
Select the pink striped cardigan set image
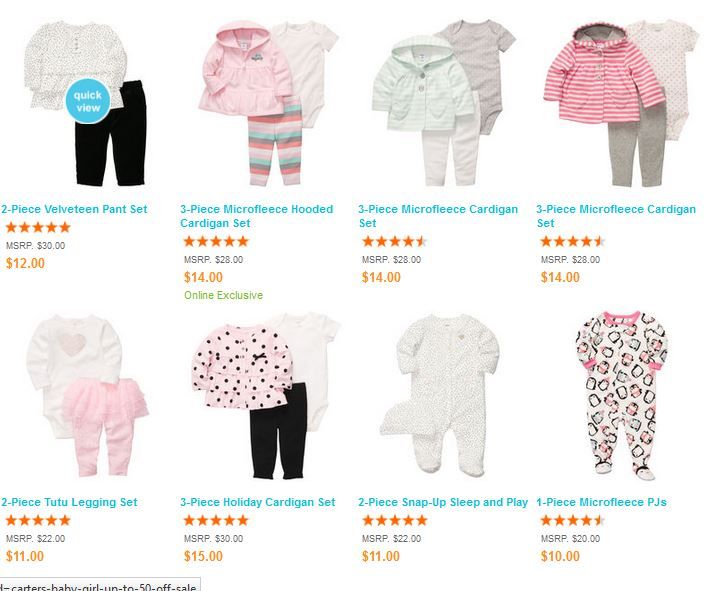coord(622,104)
